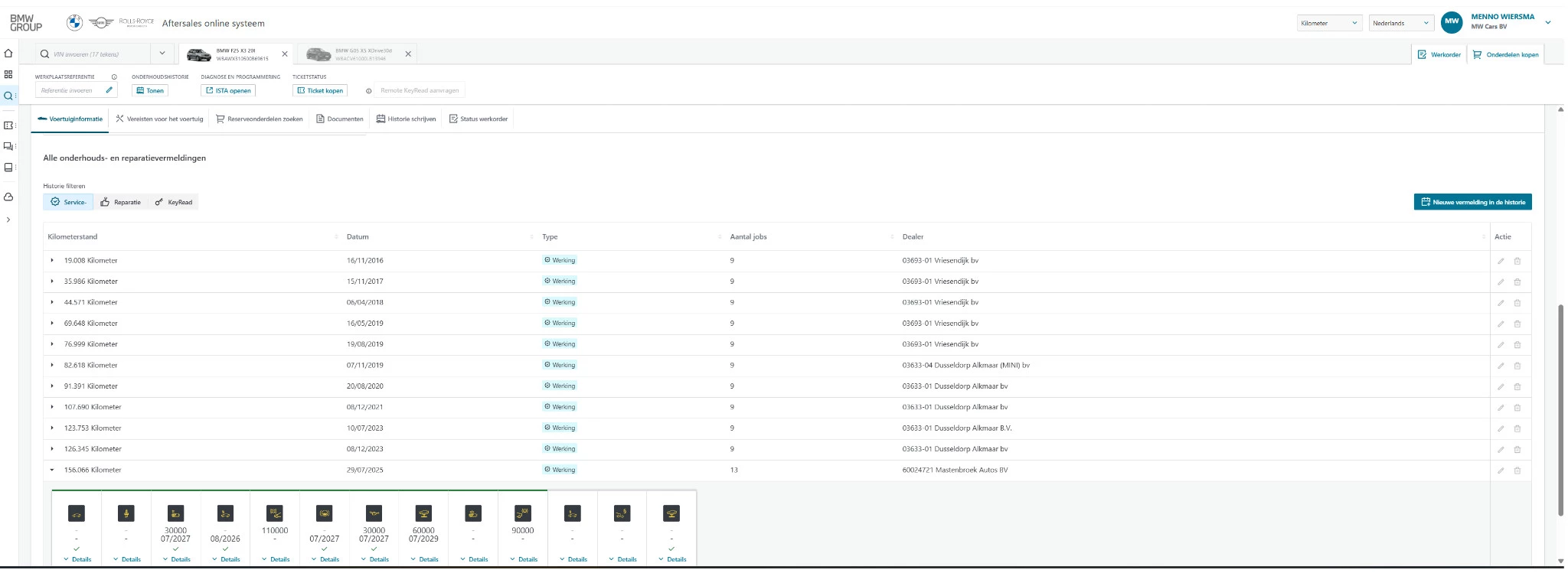Click the pencil icon in reference field
Screen dimensions: 1568x573
[x=109, y=90]
